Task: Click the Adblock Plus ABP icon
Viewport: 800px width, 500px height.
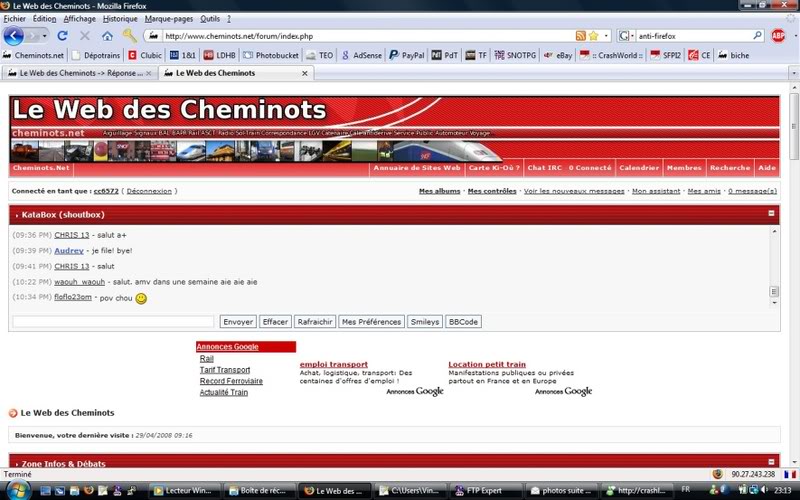Action: [778, 36]
